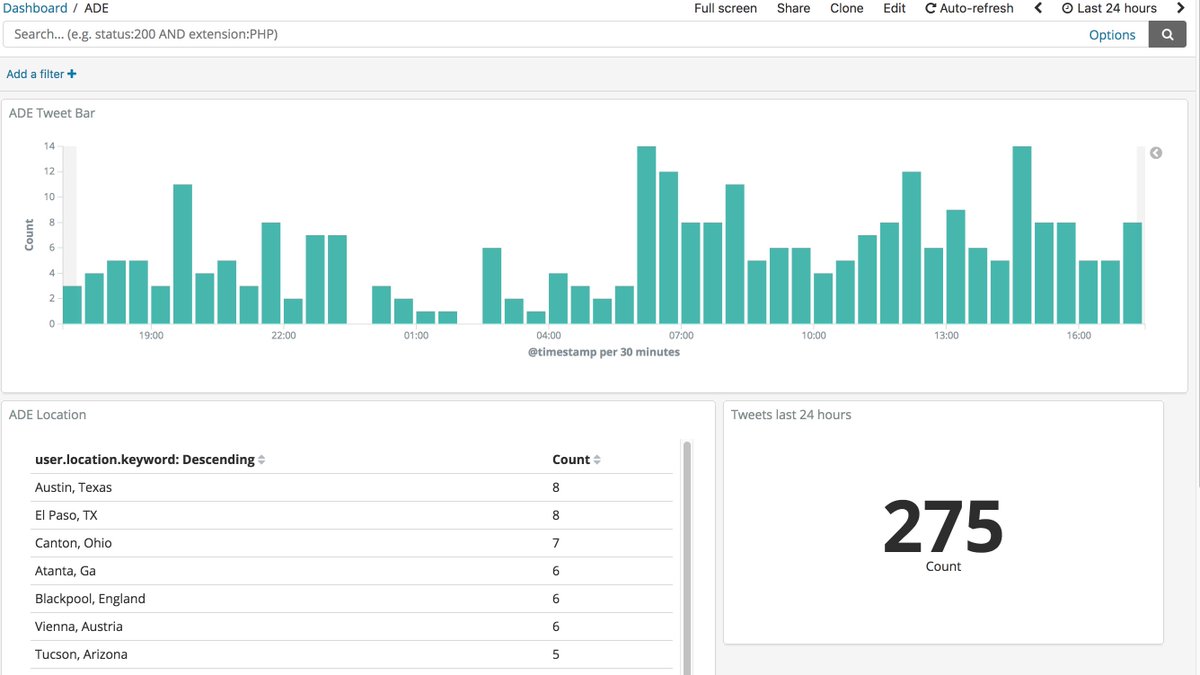
Task: Click Tweets last 24 hours panel title
Action: [x=791, y=415]
